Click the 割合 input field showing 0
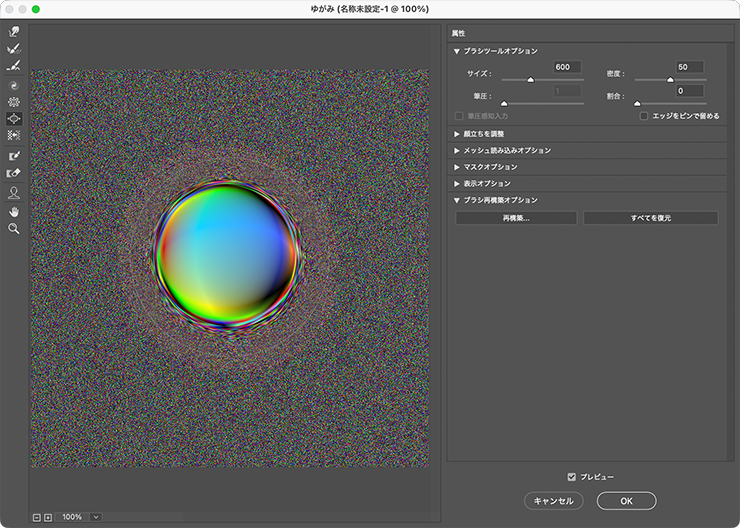Screen dimensions: 740x528 [x=690, y=91]
